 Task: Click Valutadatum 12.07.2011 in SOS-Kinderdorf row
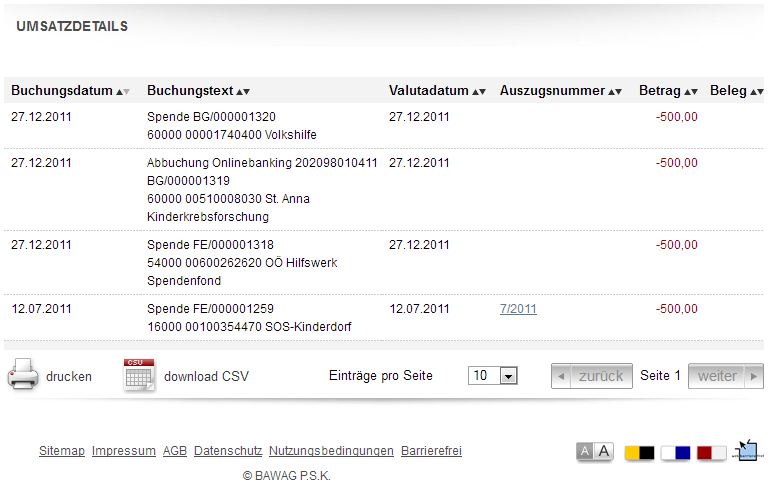tap(419, 309)
